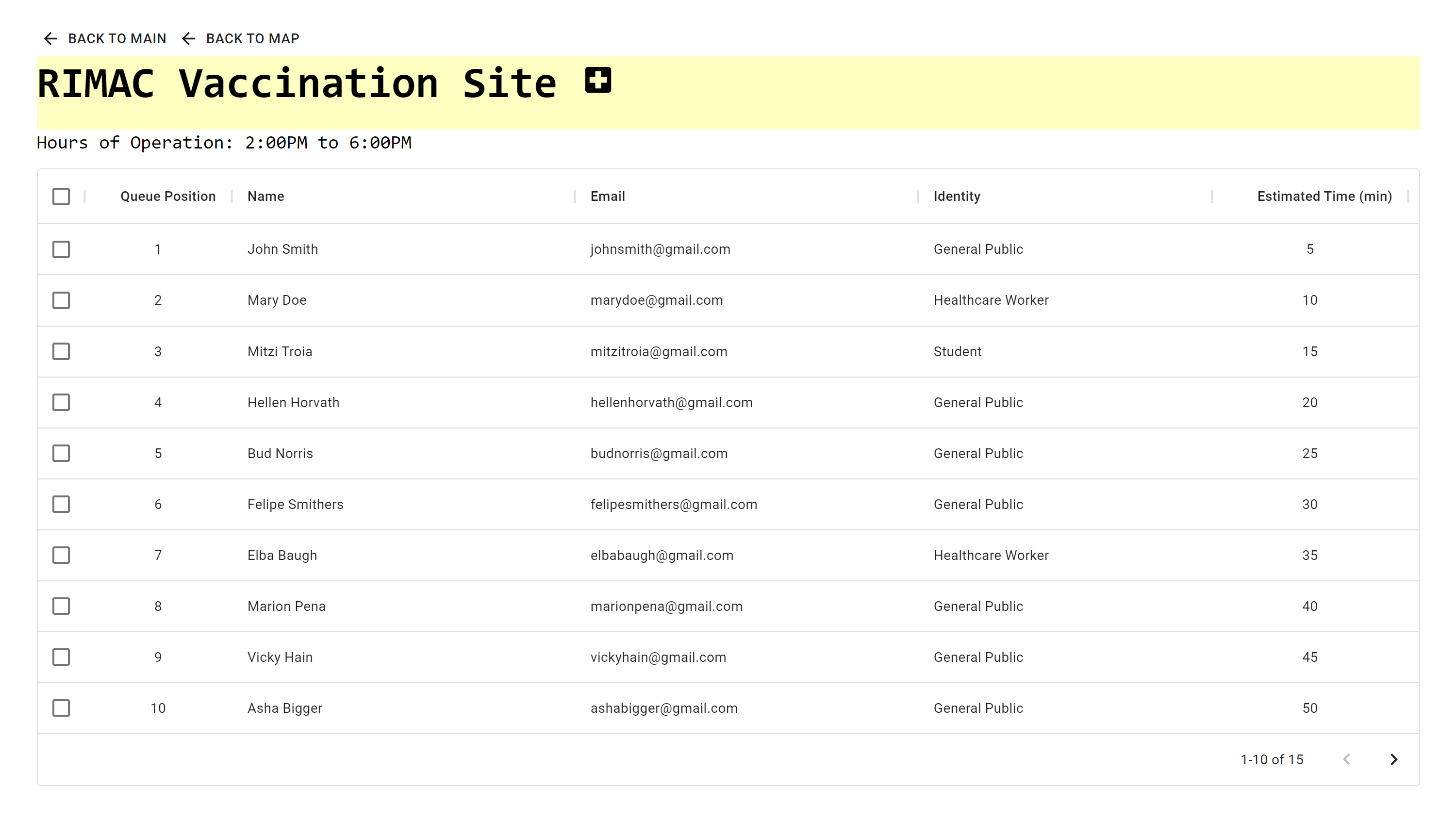Viewport: 1456px width, 822px height.
Task: Click the column separator after Name header
Action: coord(575,197)
